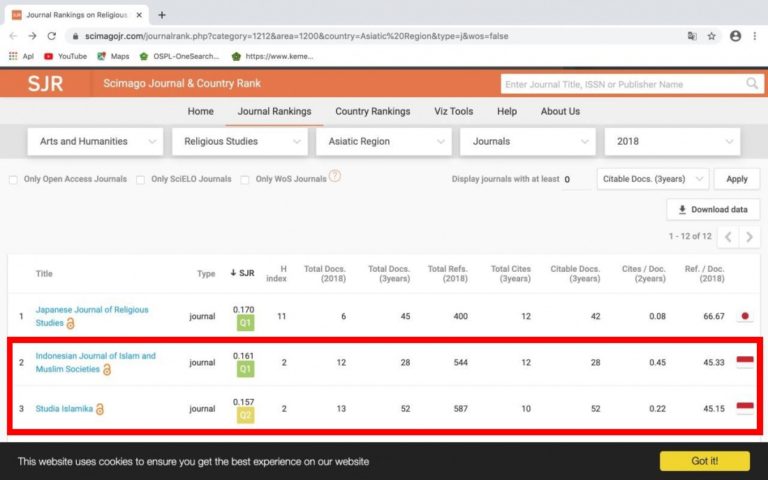Screen dimensions: 768x480
Task: Open the https://www.keme... bookmark
Action: tap(272, 56)
